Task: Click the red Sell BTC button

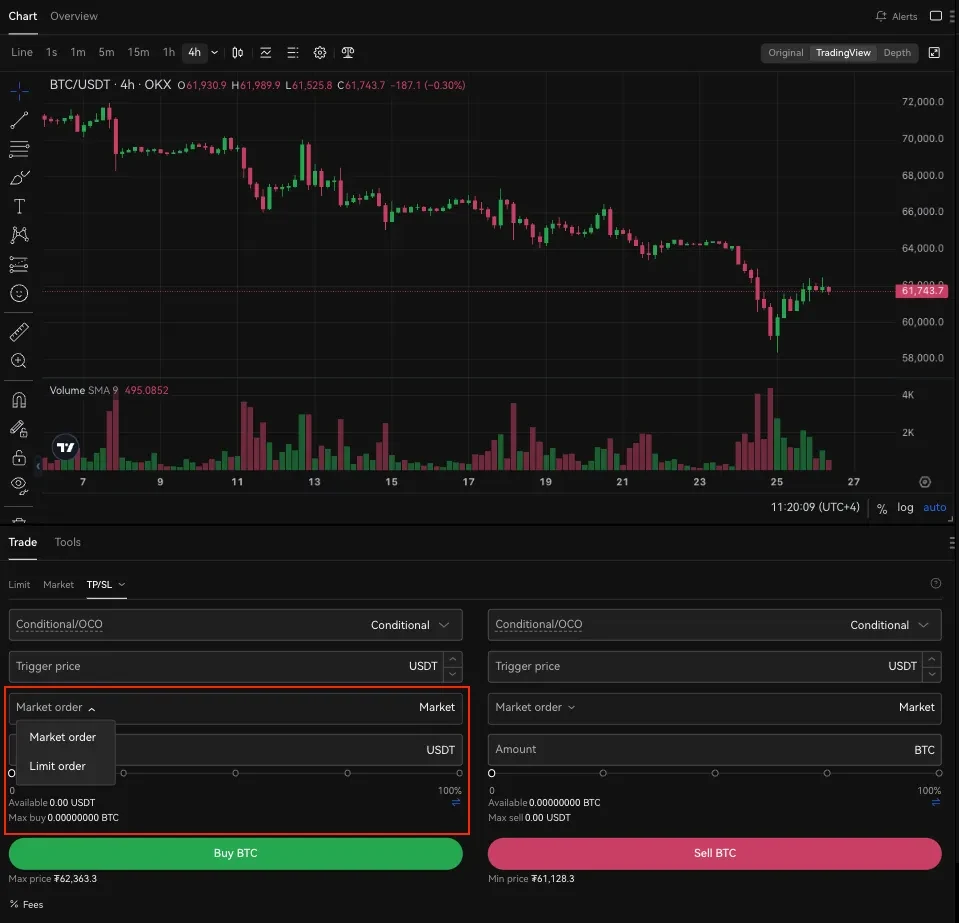Action: point(714,853)
